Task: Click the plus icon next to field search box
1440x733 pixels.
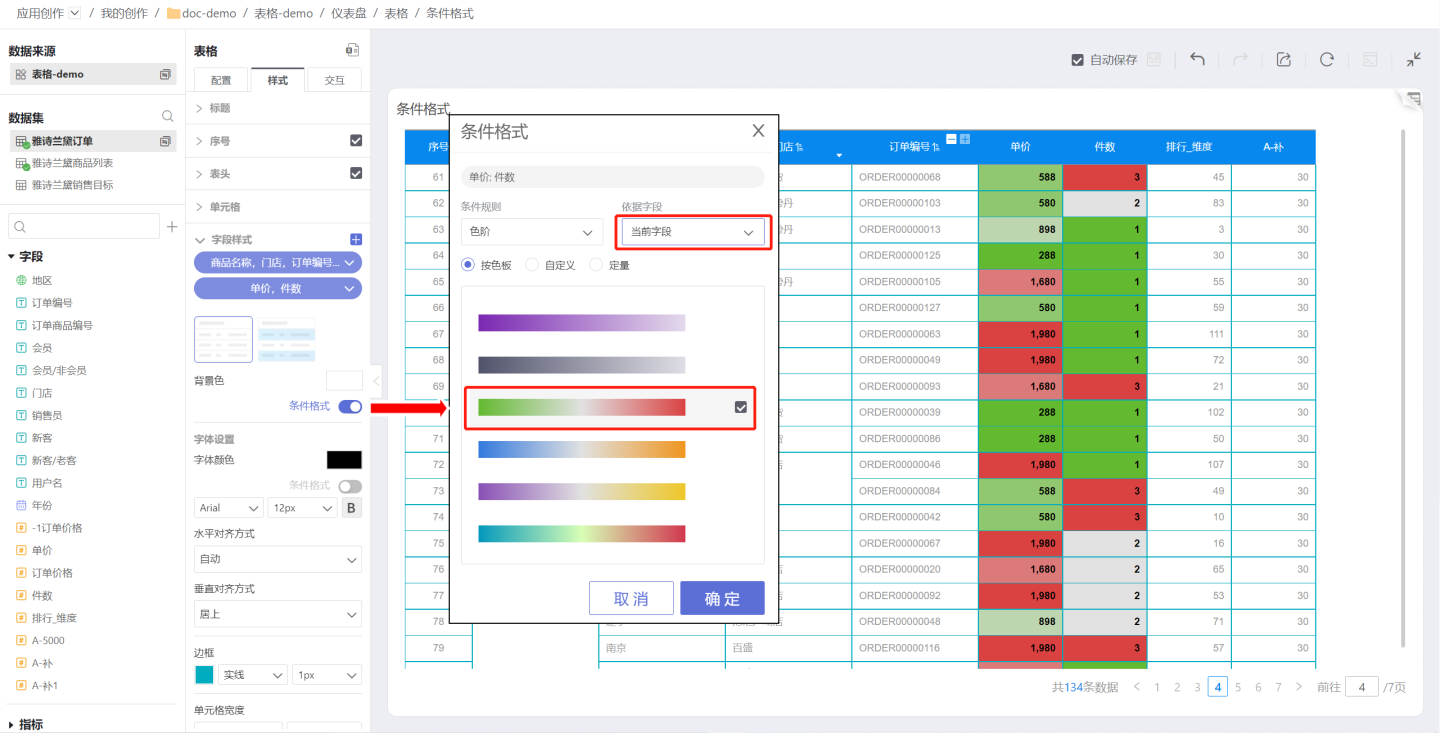Action: click(x=172, y=226)
